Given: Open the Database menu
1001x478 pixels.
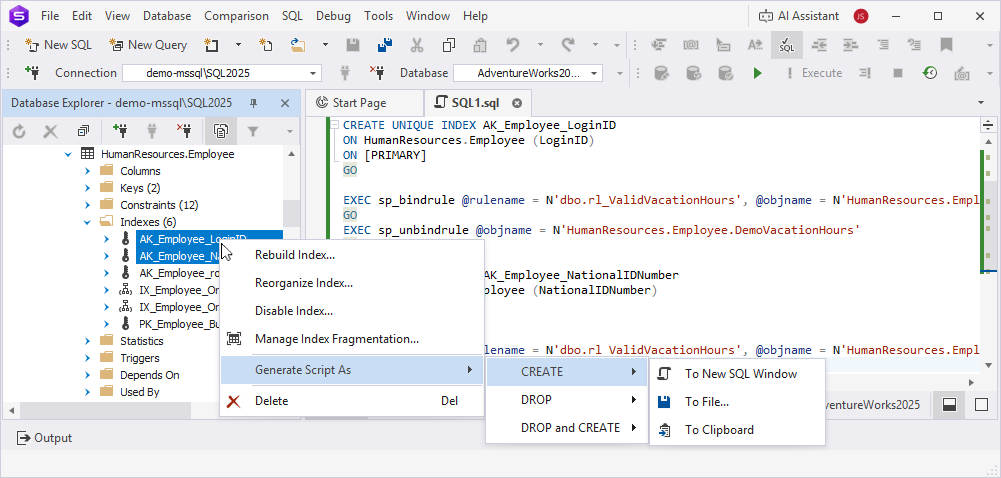Looking at the screenshot, I should [x=167, y=16].
